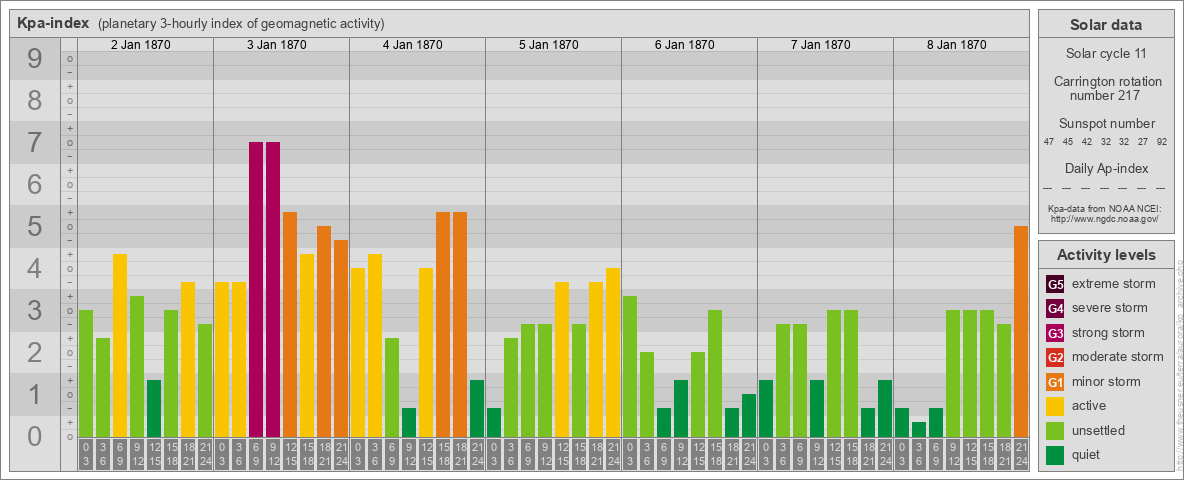Click the 'strong storm' legend label
Screen dimensions: 1184x480
(1108, 333)
